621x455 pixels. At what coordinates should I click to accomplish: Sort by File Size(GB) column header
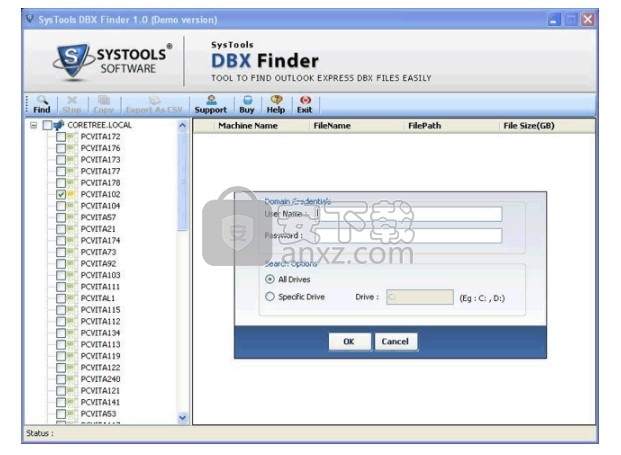pos(529,126)
